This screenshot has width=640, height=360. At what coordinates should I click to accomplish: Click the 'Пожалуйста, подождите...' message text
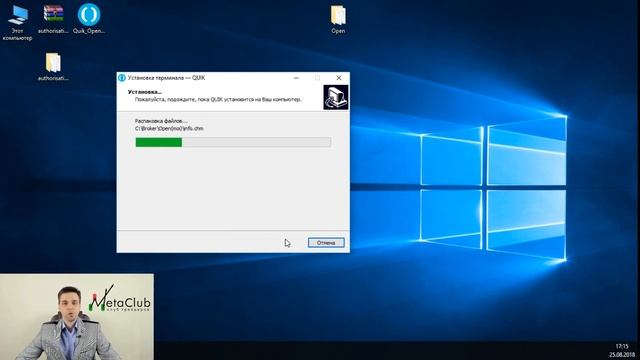click(218, 99)
